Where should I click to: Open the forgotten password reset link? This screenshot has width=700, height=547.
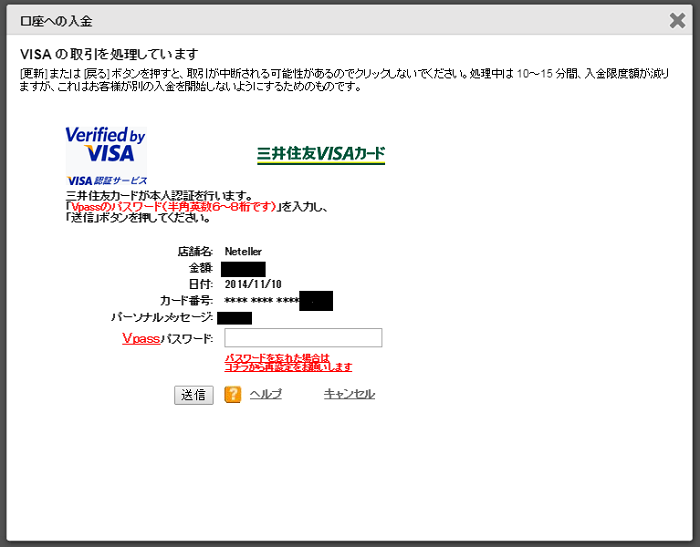click(288, 363)
